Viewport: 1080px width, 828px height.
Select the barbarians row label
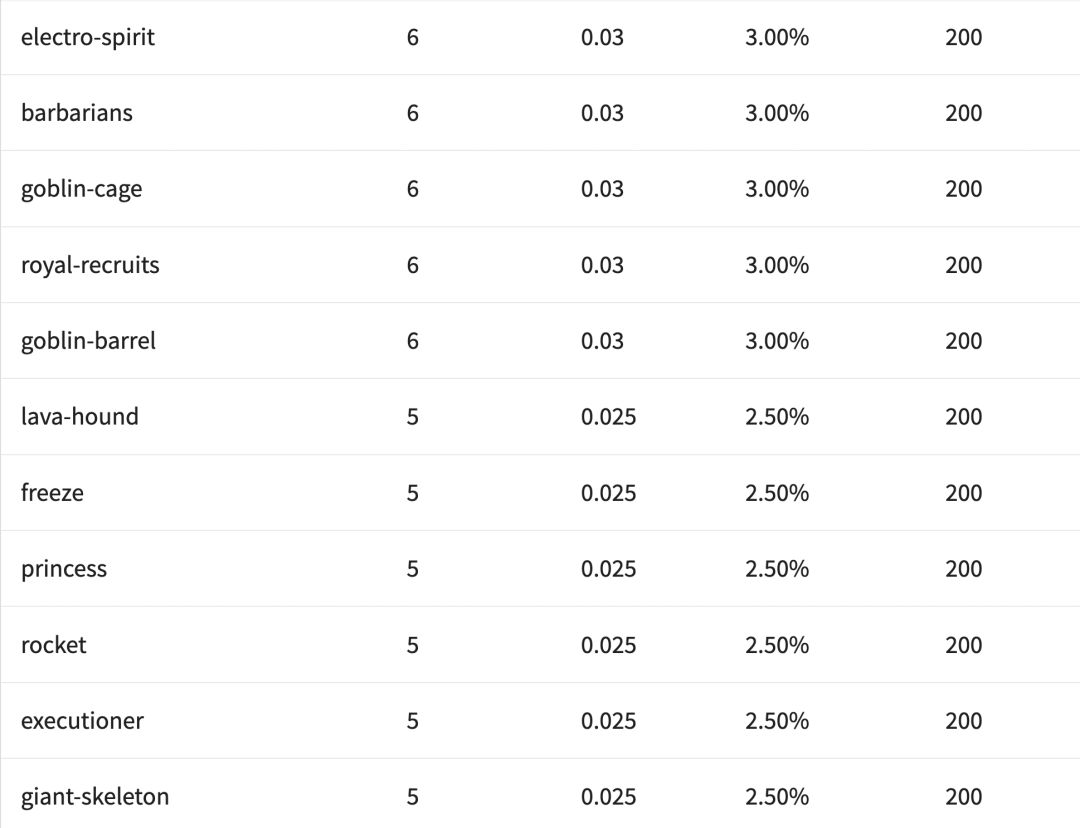click(x=77, y=113)
